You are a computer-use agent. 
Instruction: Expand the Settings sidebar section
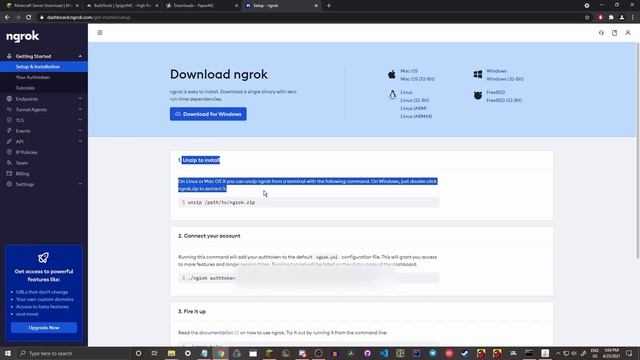point(80,184)
